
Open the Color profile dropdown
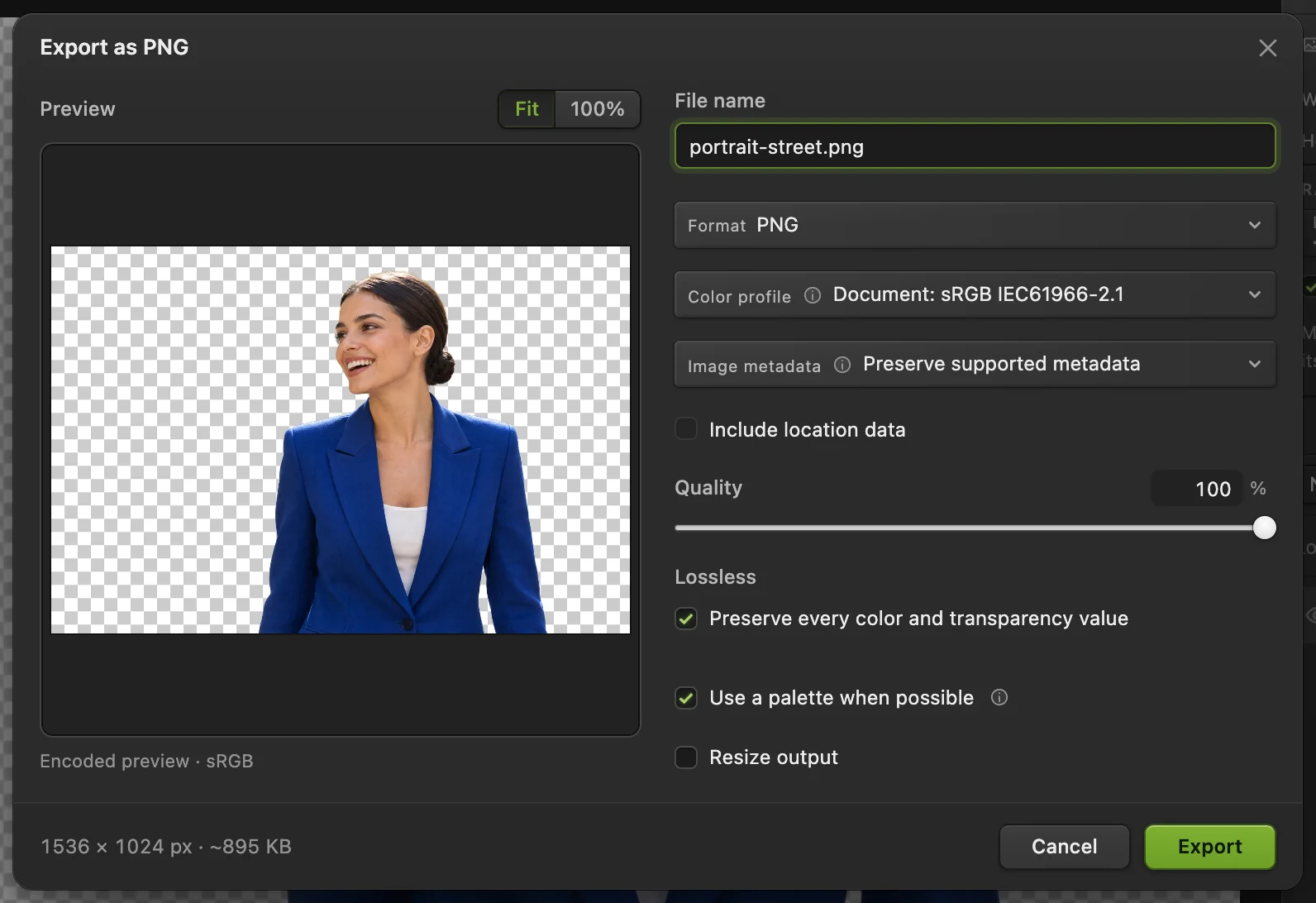(x=975, y=294)
